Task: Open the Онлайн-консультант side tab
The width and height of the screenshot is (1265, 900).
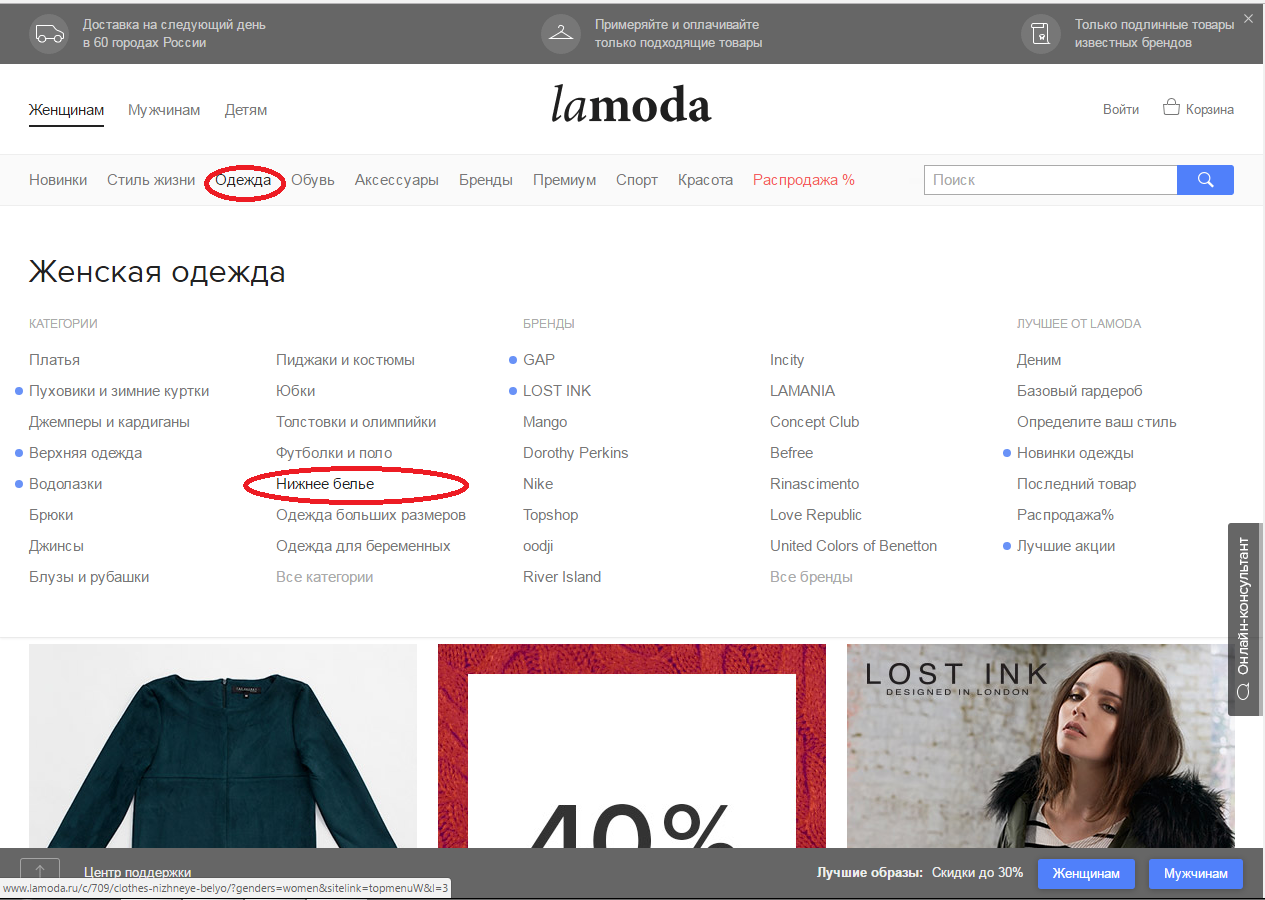Action: [1246, 619]
